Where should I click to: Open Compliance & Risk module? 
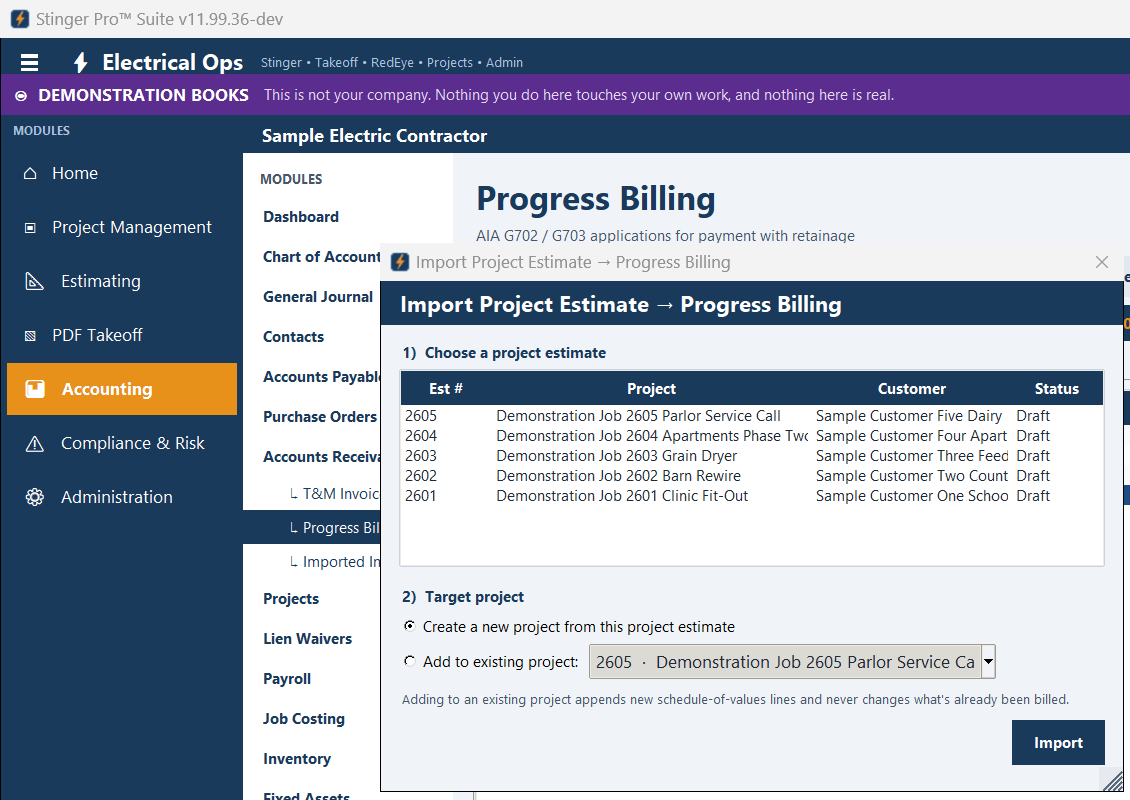122,443
